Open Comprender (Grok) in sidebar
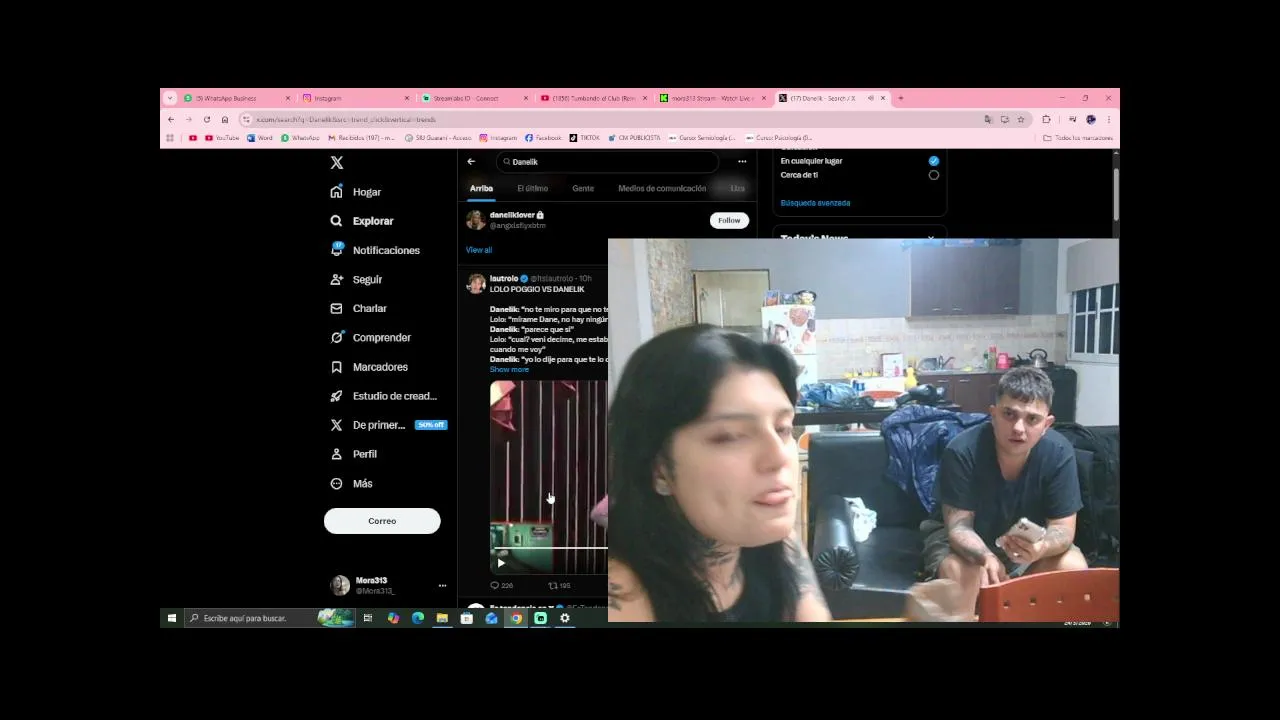Viewport: 1280px width, 720px height. tap(370, 337)
